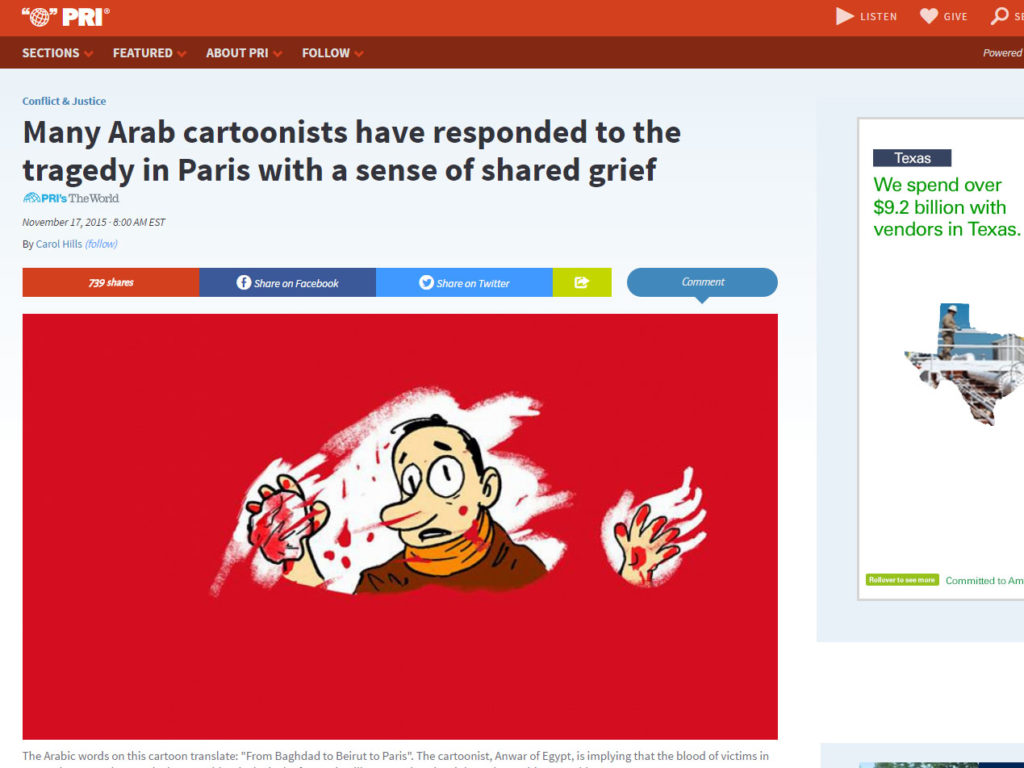
Task: Expand the About PRI dropdown arrow
Action: tap(278, 54)
